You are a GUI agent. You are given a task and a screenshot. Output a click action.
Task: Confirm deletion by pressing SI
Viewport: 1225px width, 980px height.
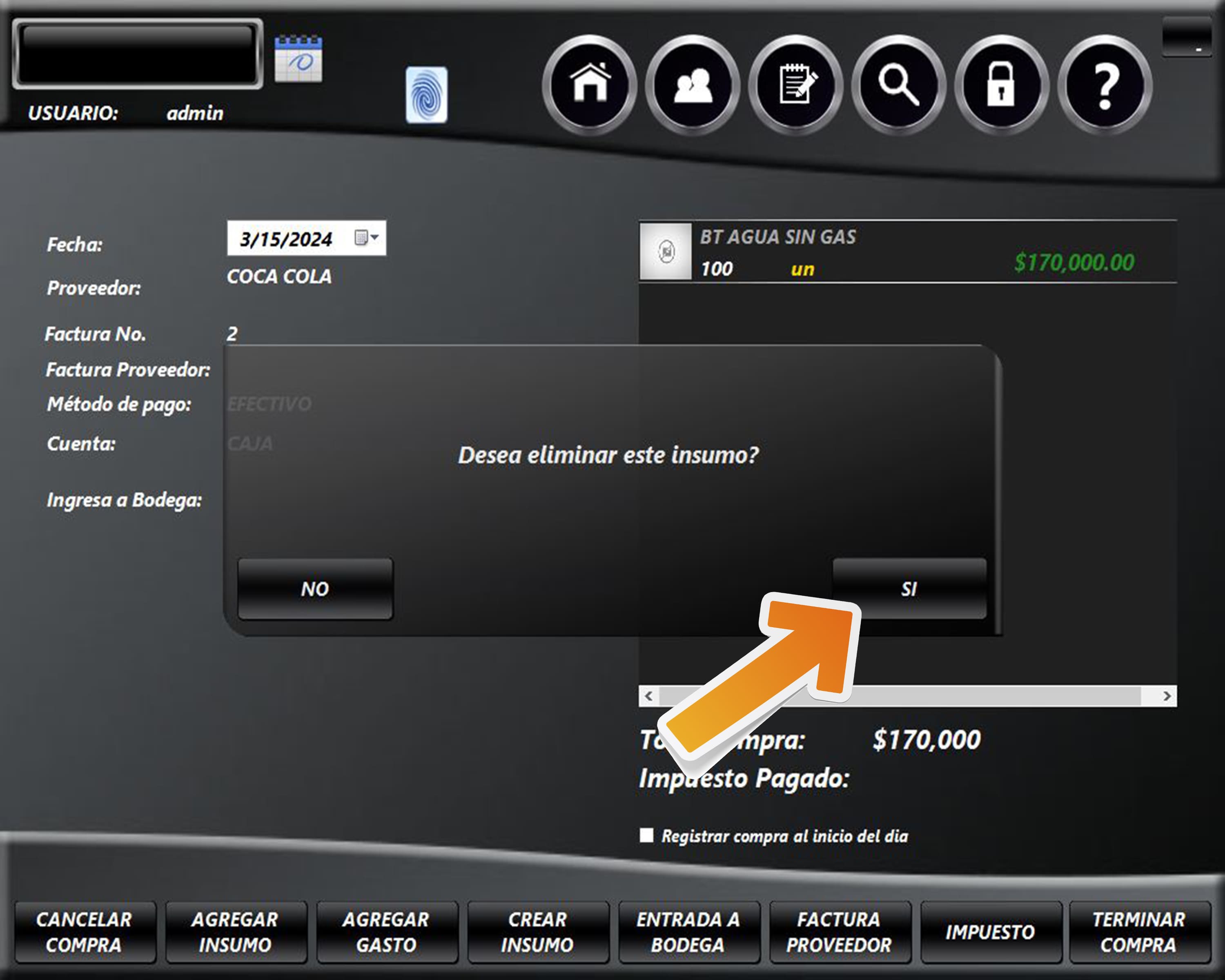pyautogui.click(x=909, y=588)
